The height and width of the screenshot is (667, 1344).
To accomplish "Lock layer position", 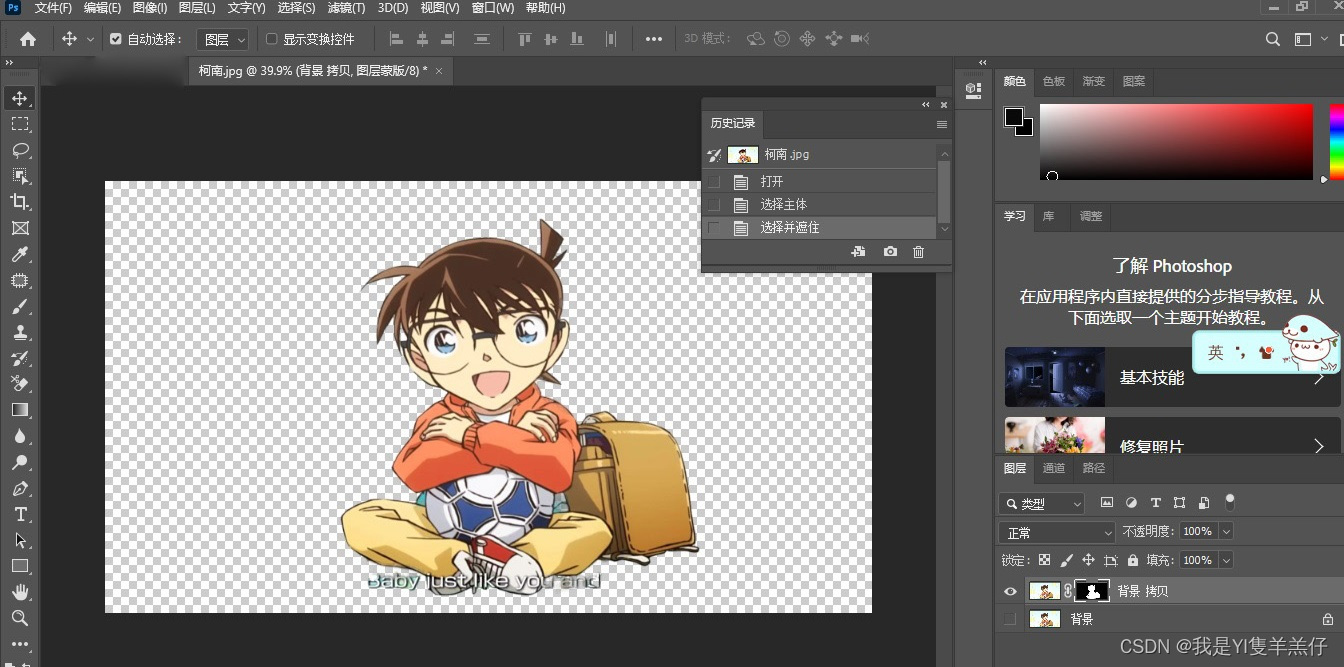I will (1089, 560).
